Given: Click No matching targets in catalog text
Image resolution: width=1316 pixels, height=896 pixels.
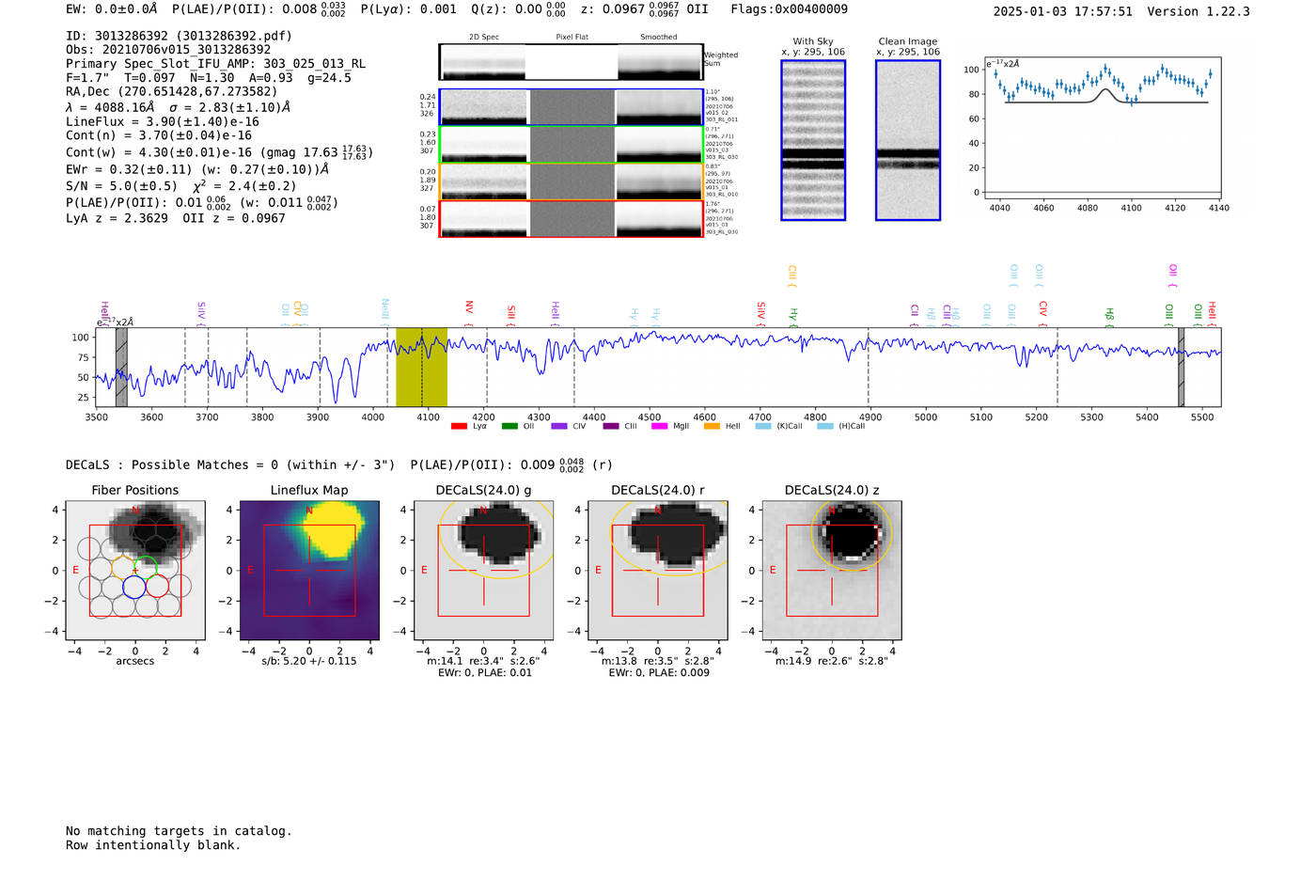Looking at the screenshot, I should click(x=179, y=831).
